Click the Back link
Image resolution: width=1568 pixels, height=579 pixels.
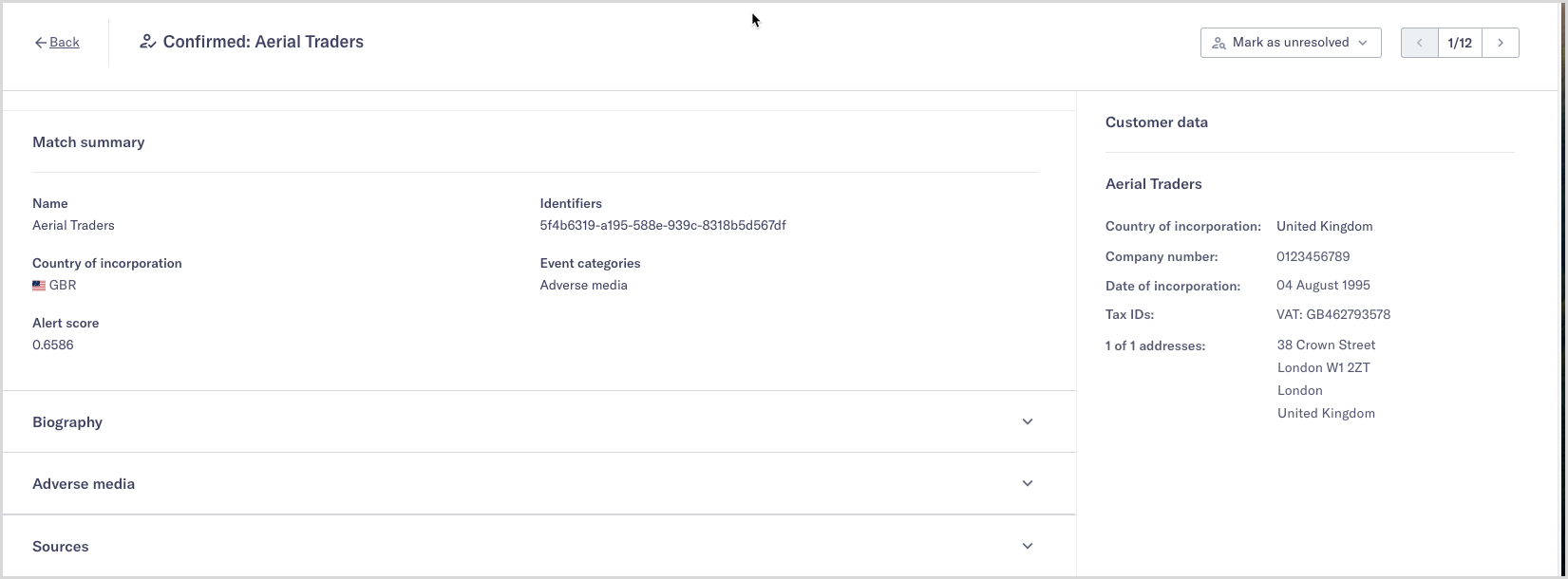click(x=65, y=43)
